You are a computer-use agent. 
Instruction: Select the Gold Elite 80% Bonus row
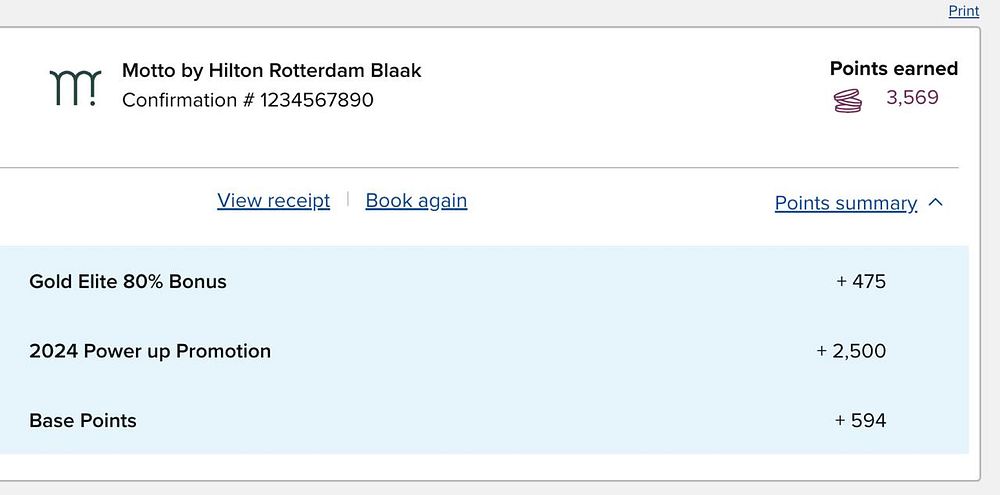coord(128,282)
